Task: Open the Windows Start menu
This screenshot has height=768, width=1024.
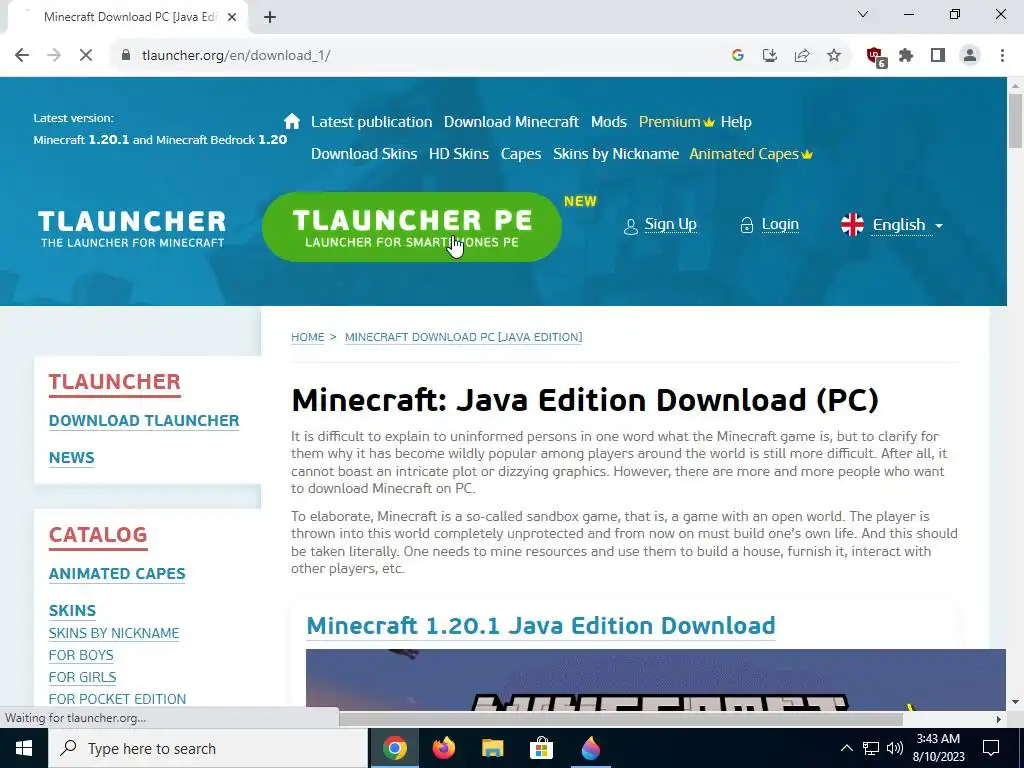Action: (24, 748)
